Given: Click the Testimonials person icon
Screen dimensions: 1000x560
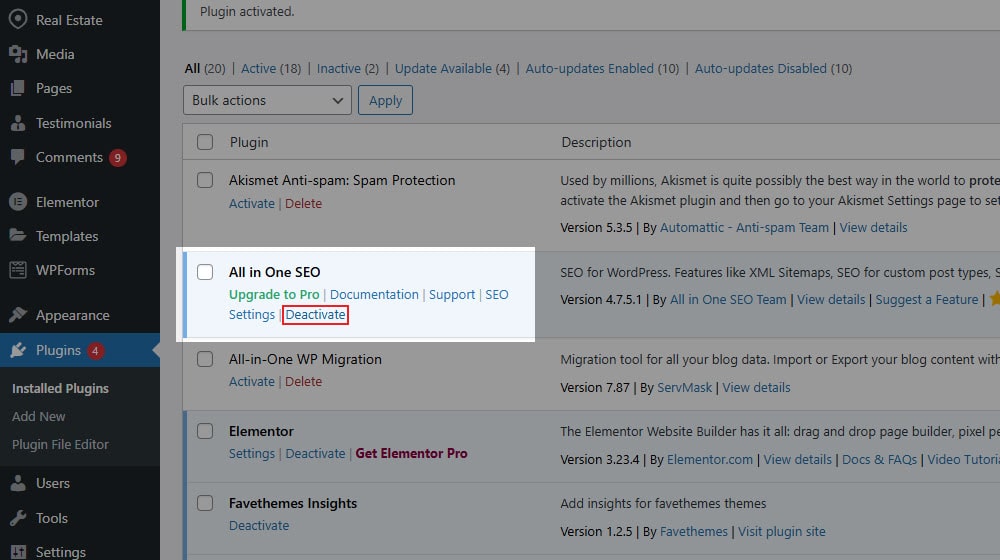Looking at the screenshot, I should pos(18,123).
